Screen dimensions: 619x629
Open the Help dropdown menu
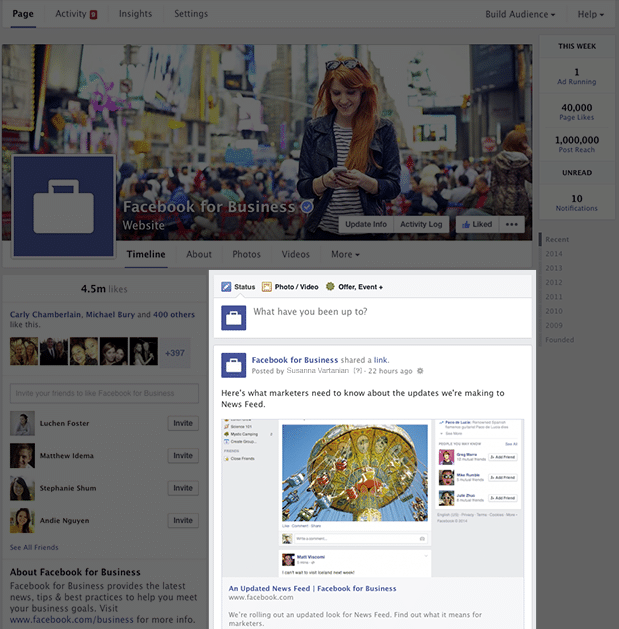(590, 15)
